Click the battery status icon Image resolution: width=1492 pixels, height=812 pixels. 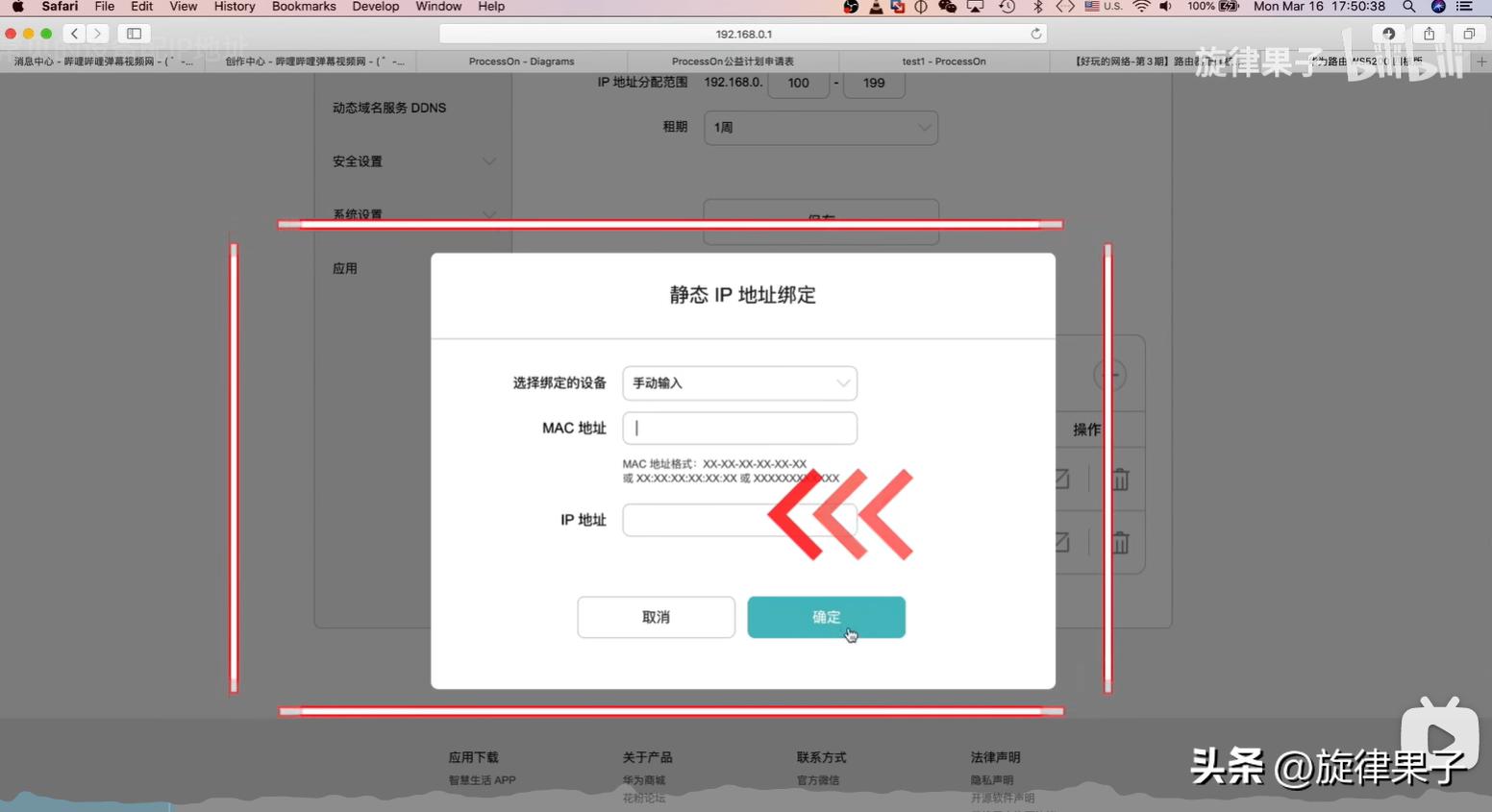pos(1229,7)
